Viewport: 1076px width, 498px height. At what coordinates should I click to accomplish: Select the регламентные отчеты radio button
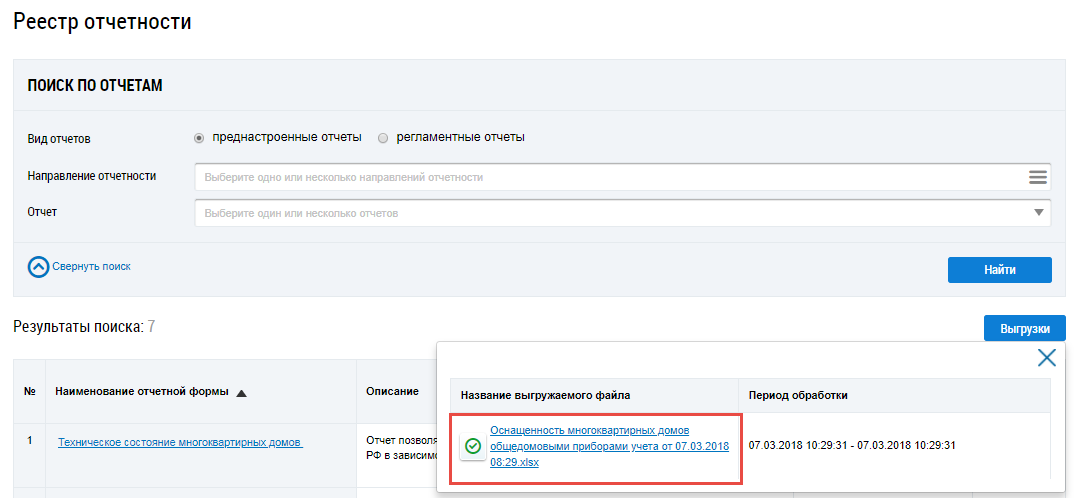tap(383, 138)
